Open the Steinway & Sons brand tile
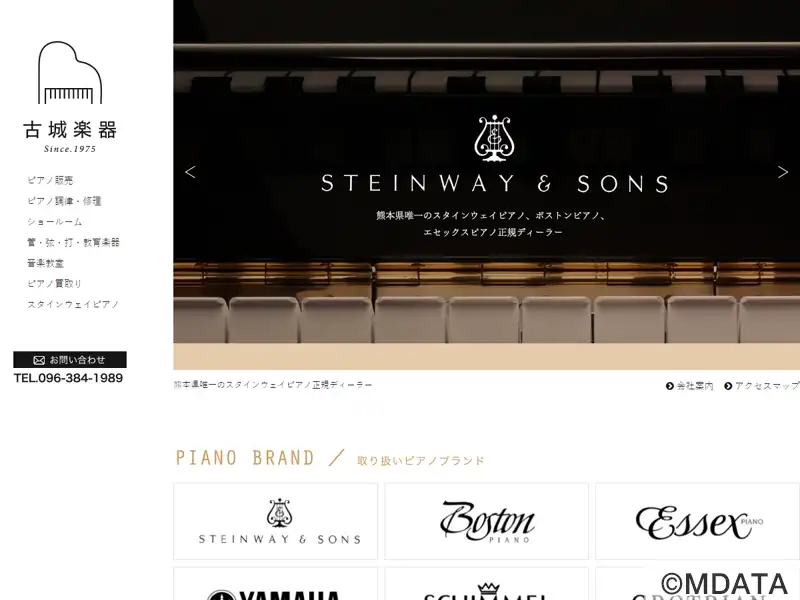This screenshot has width=800, height=600. (276, 521)
